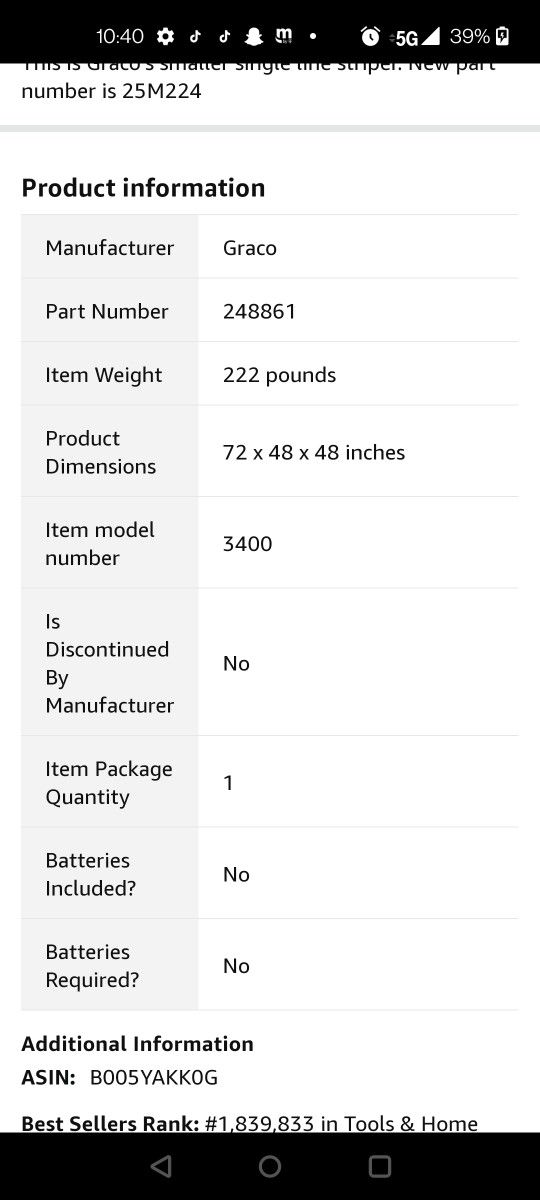Tap the recent apps square button
The height and width of the screenshot is (1200, 540).
coord(379,1166)
